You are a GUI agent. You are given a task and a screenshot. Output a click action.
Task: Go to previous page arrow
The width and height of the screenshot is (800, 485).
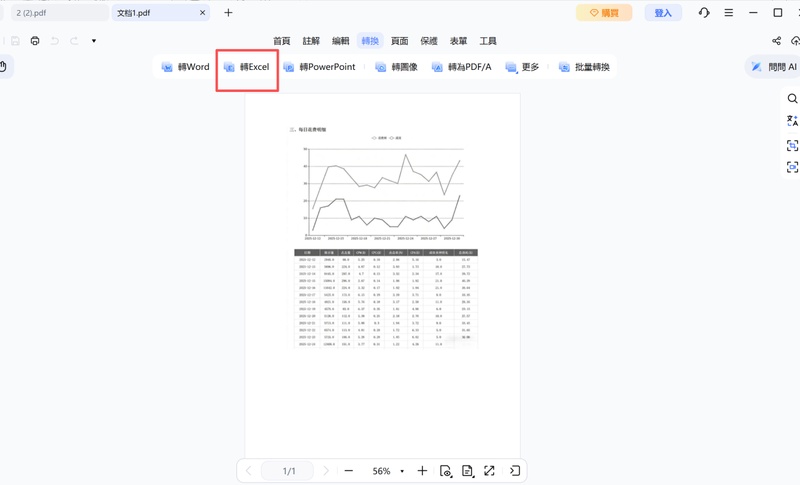tap(249, 471)
